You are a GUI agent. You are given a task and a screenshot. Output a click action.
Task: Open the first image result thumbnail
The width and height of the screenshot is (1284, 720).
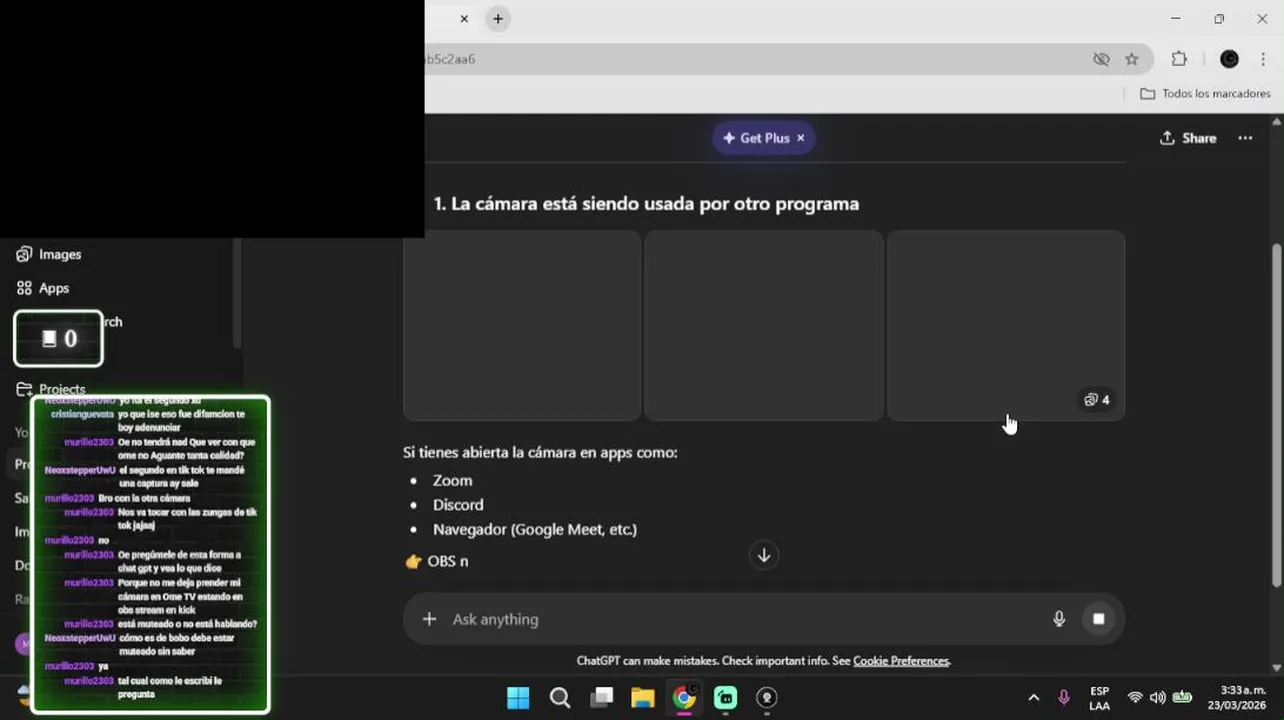(x=522, y=325)
